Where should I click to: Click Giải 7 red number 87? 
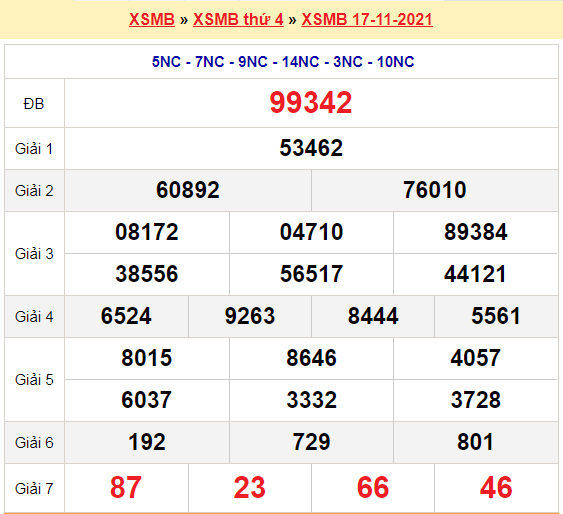126,487
